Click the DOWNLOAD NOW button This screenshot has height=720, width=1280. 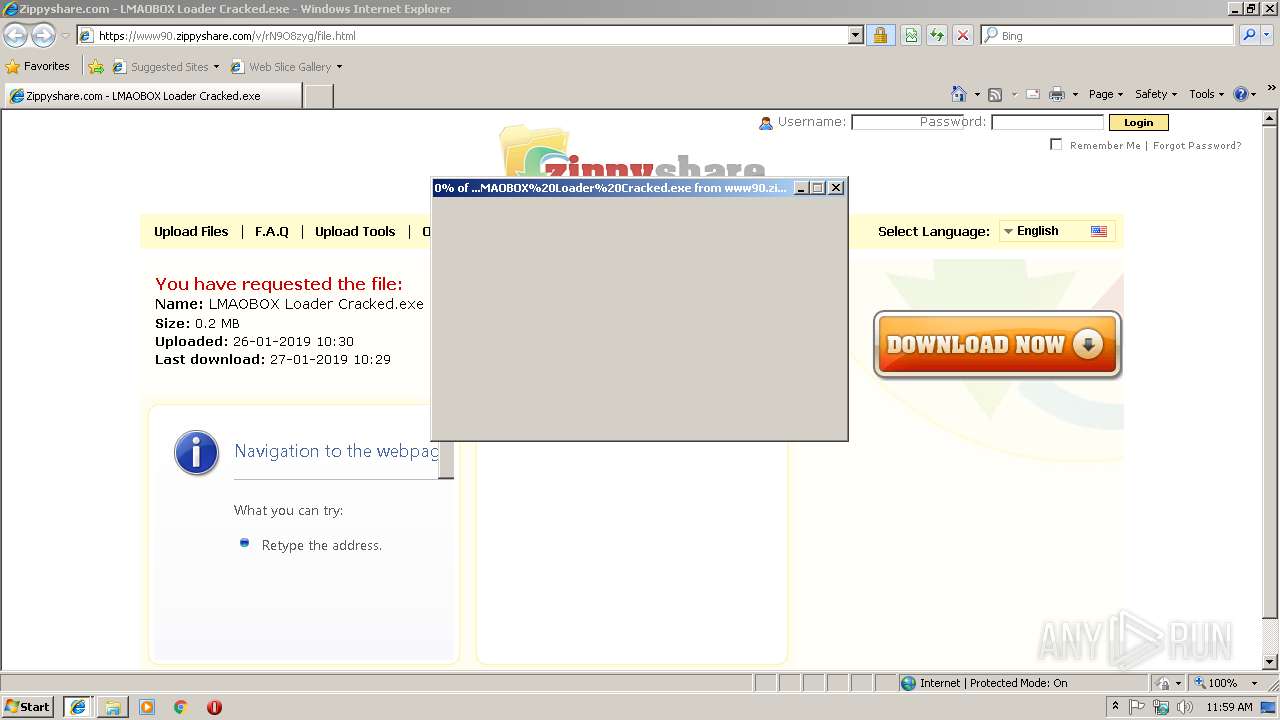pos(997,344)
